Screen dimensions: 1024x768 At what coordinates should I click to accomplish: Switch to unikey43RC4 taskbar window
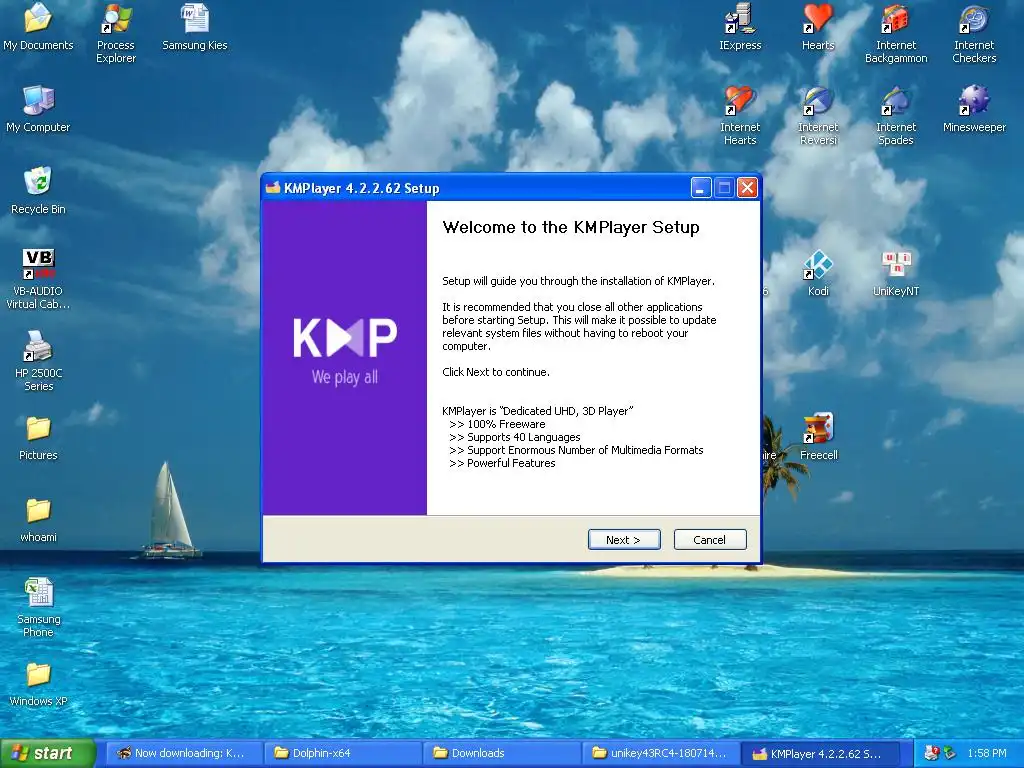pyautogui.click(x=660, y=753)
